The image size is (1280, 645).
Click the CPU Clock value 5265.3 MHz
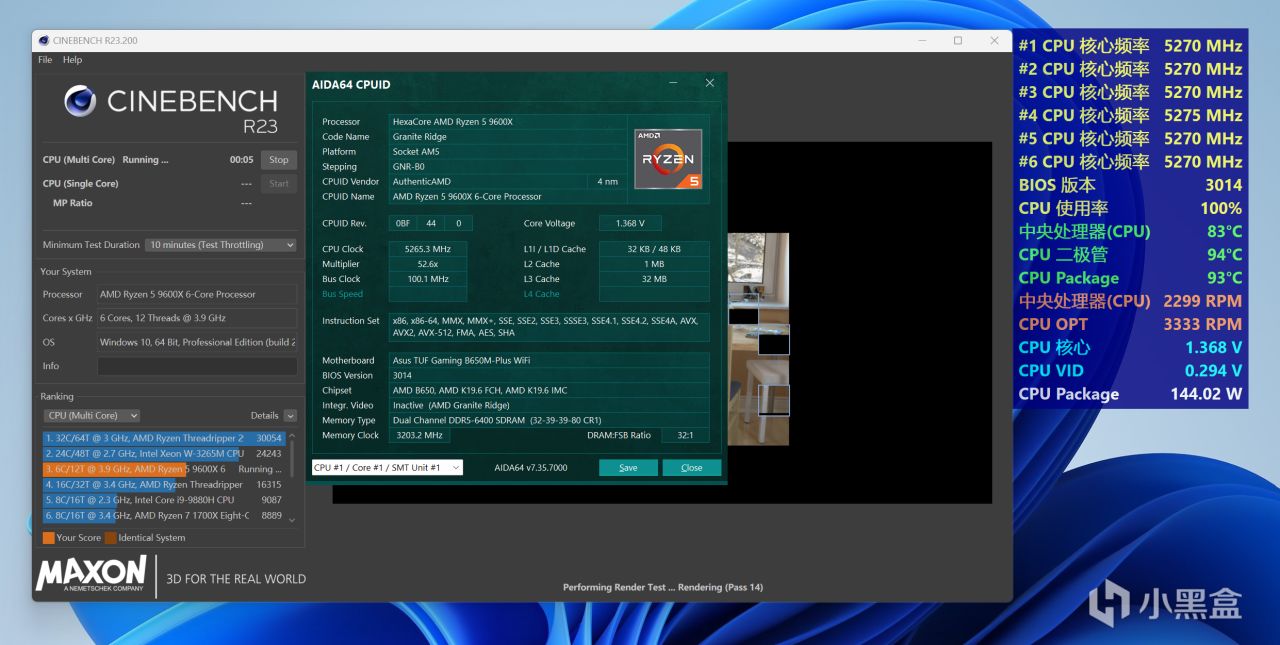point(428,249)
